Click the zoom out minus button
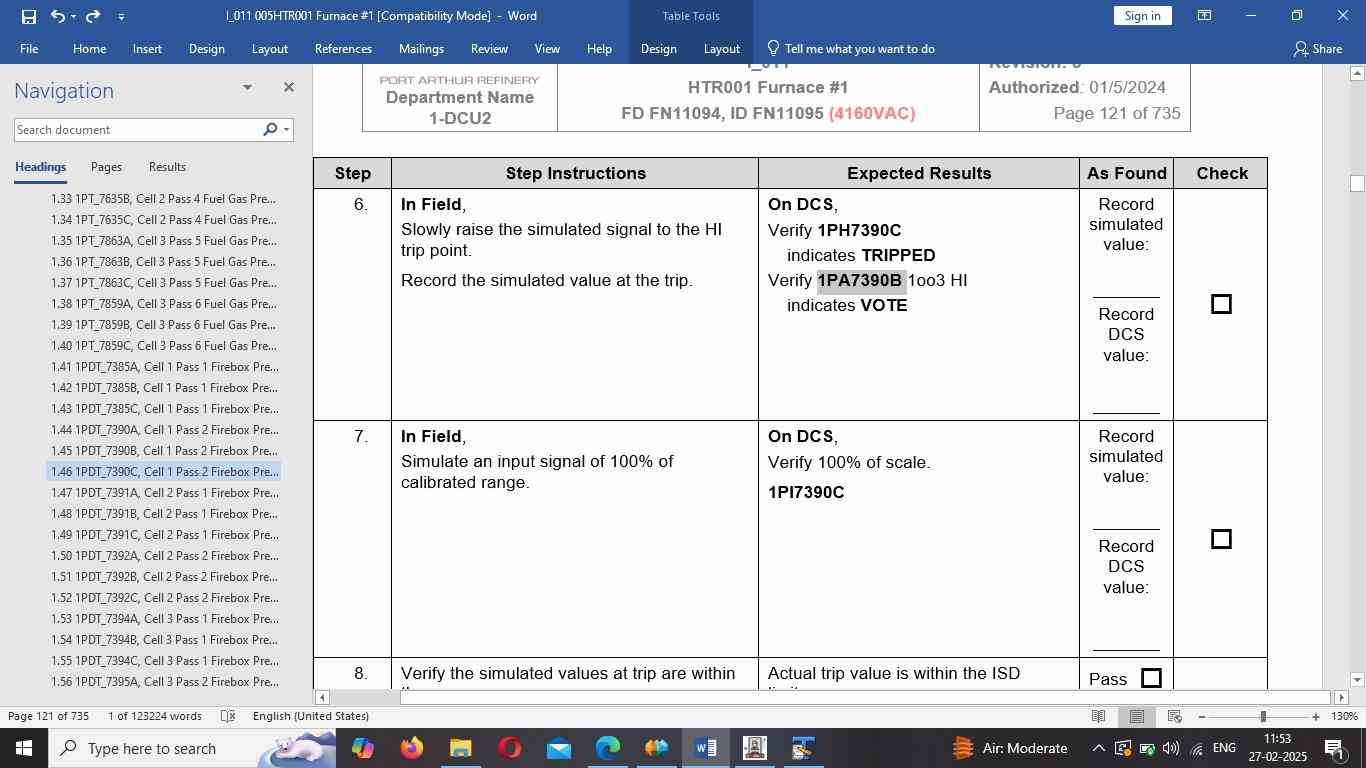This screenshot has height=768, width=1366. pyautogui.click(x=1201, y=716)
